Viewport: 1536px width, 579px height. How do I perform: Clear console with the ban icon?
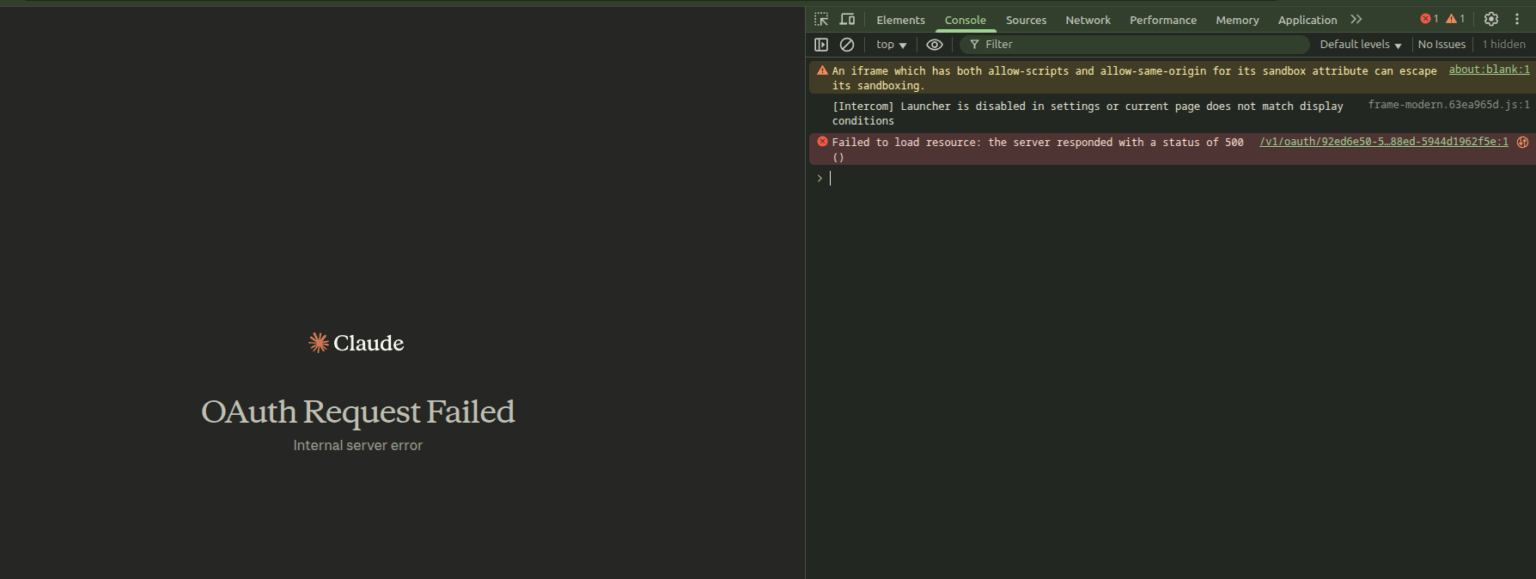pyautogui.click(x=847, y=45)
